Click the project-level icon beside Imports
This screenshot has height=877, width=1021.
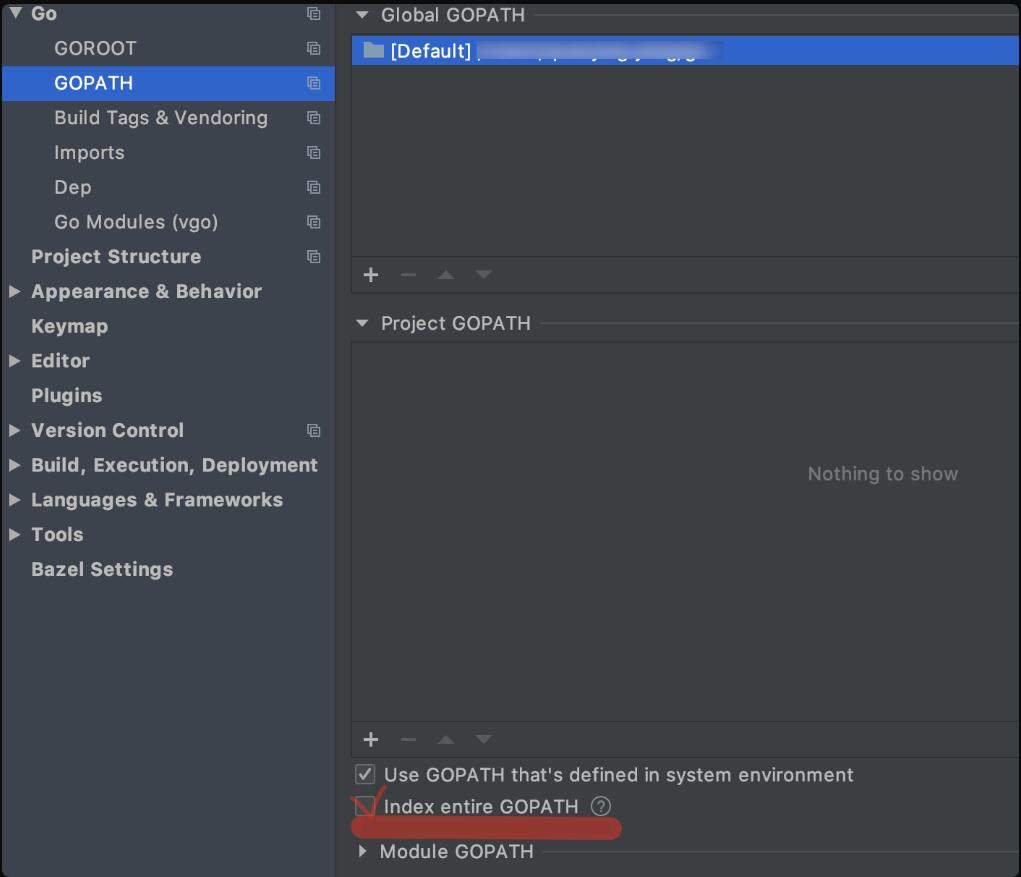(314, 153)
